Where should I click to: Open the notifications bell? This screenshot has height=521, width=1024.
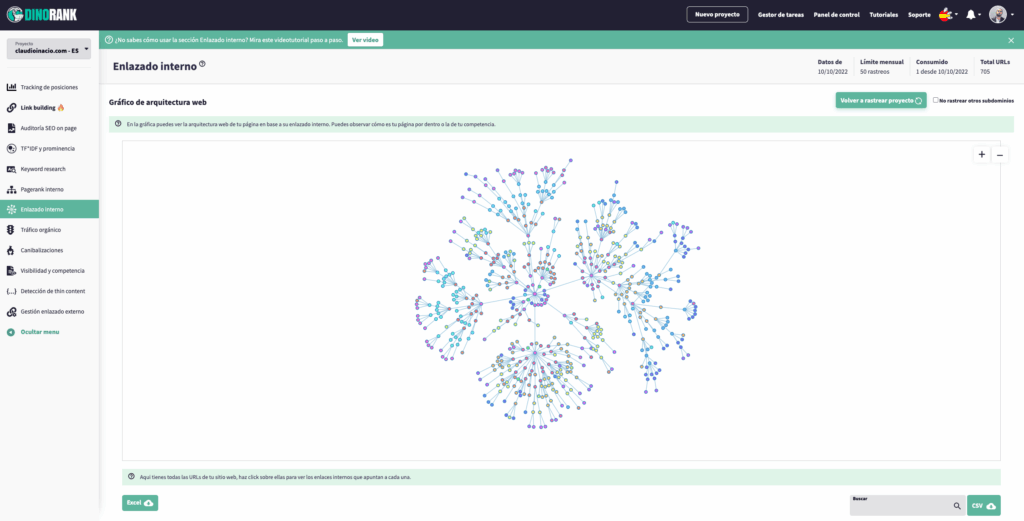970,14
